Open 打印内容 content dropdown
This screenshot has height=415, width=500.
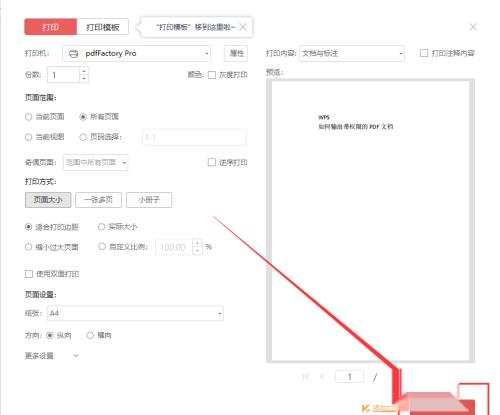[x=352, y=53]
